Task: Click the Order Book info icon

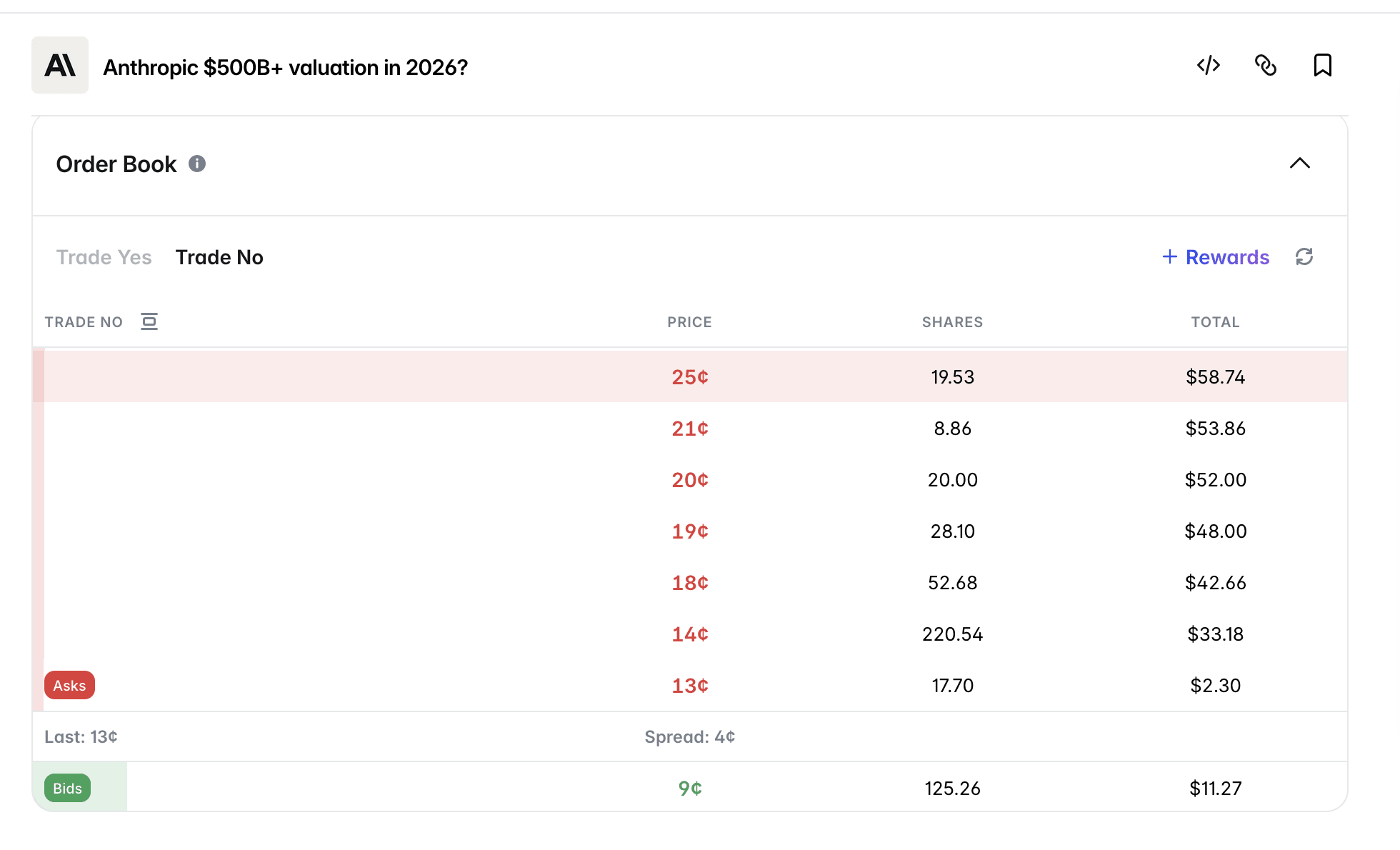Action: [x=197, y=164]
